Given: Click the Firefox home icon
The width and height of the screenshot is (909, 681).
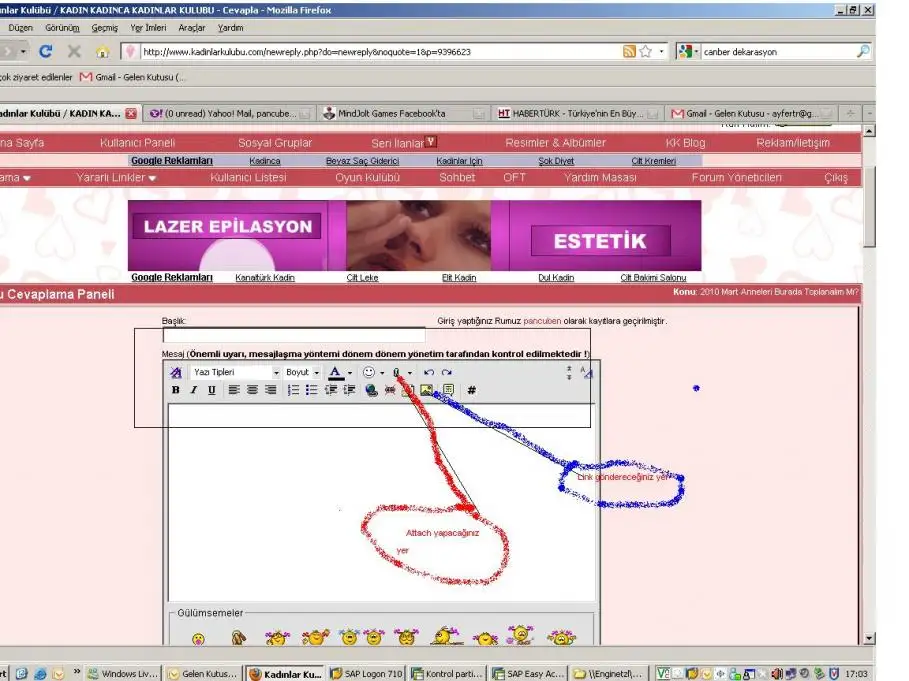Looking at the screenshot, I should 102,51.
